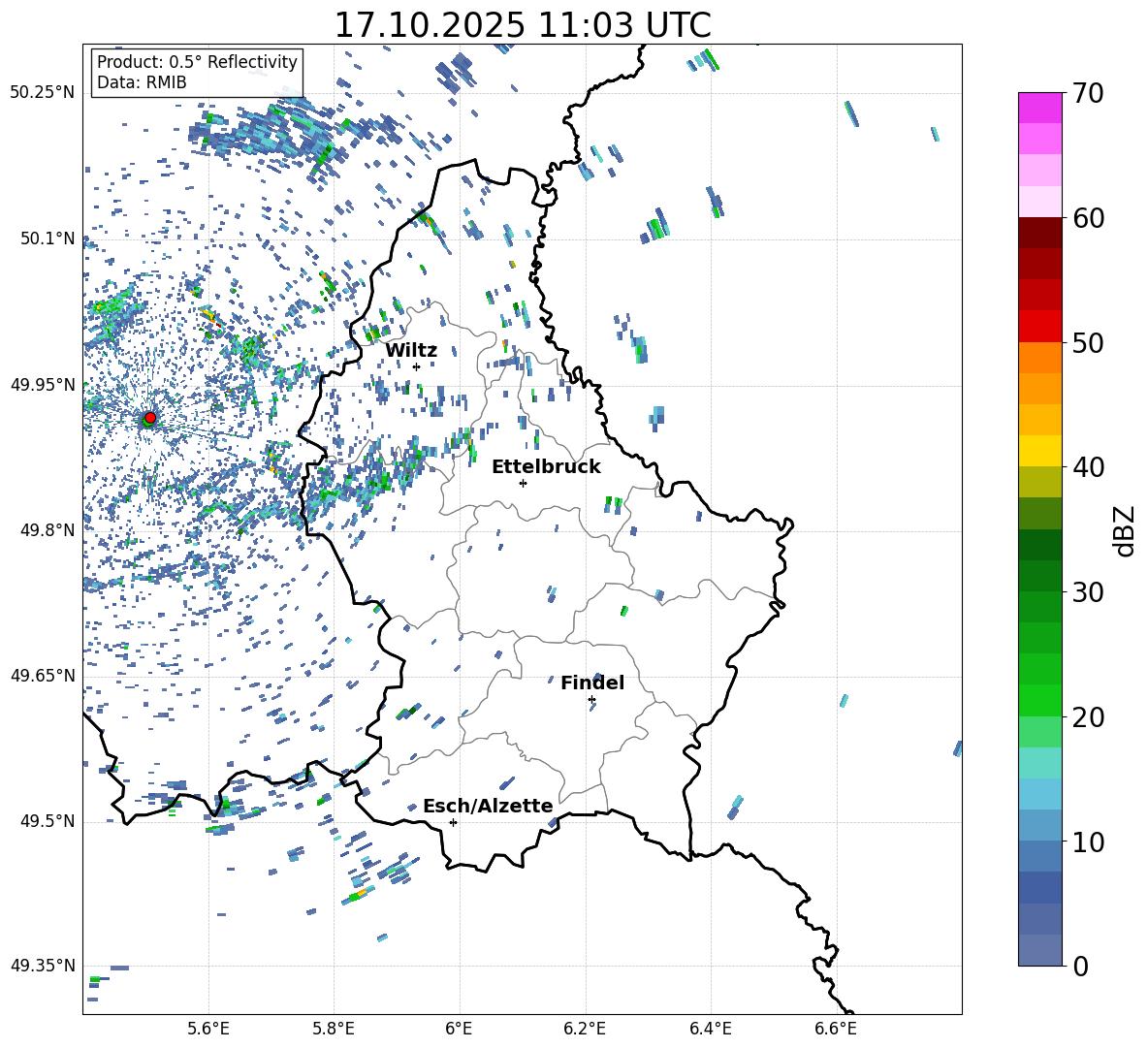Screen dimensions: 1148x1048
Task: Click the Findel map label
Action: point(592,683)
